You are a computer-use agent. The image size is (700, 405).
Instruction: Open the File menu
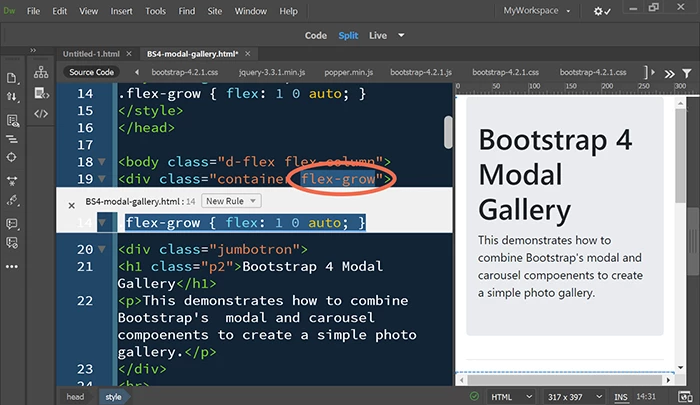(33, 11)
